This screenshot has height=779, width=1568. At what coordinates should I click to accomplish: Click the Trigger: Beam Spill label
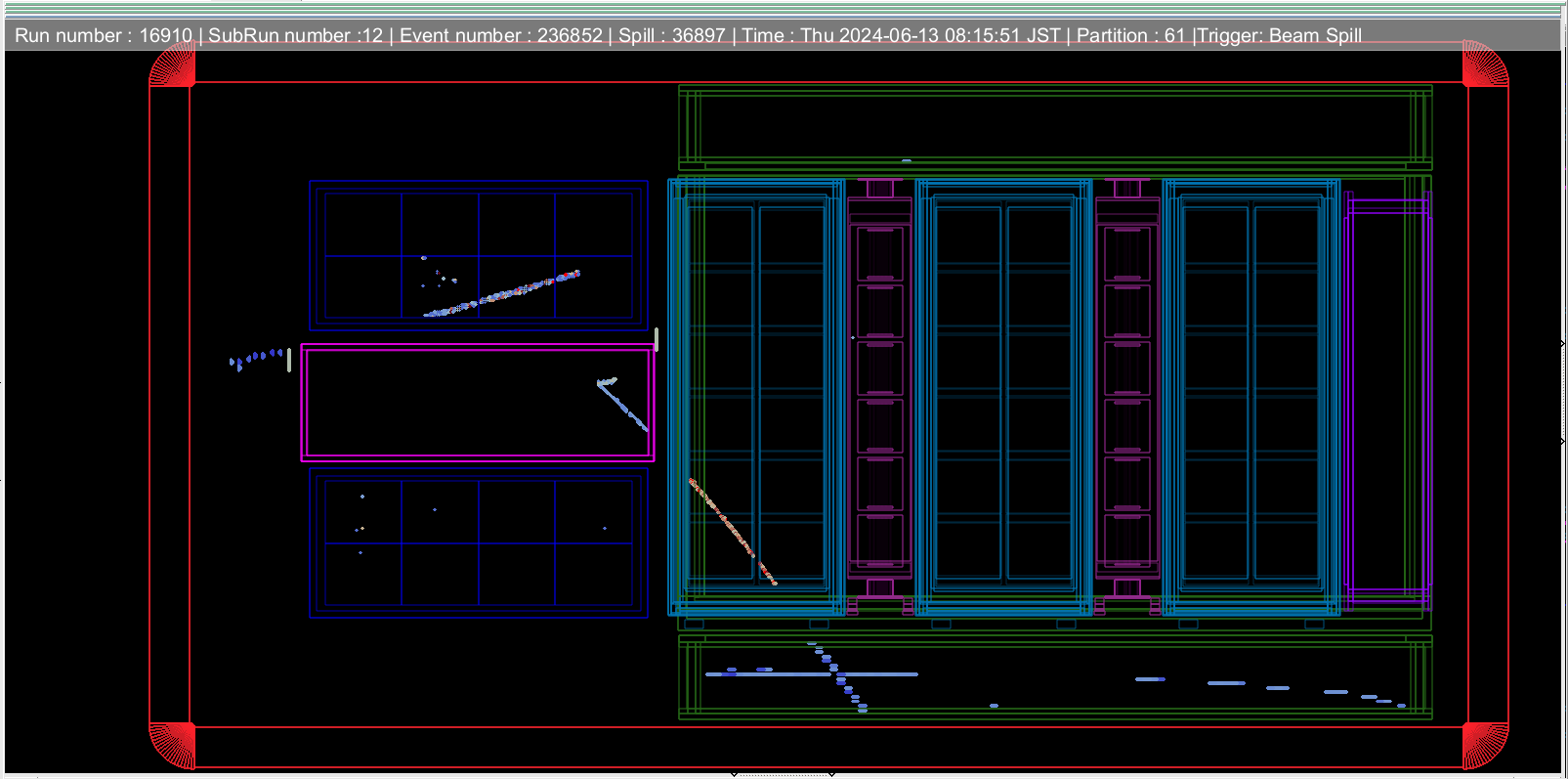pyautogui.click(x=1280, y=36)
